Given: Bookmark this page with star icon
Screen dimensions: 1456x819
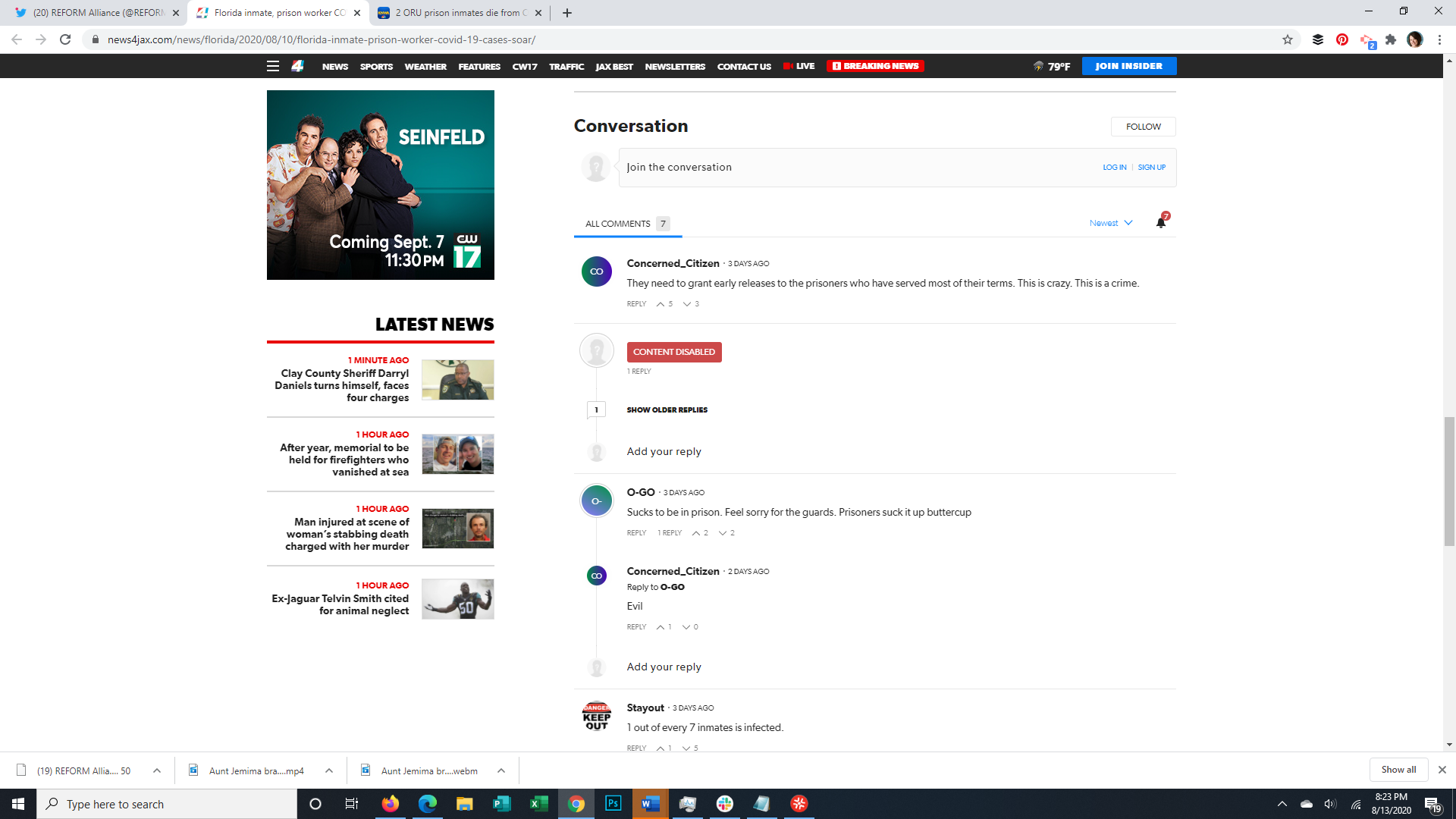Looking at the screenshot, I should pos(1287,39).
